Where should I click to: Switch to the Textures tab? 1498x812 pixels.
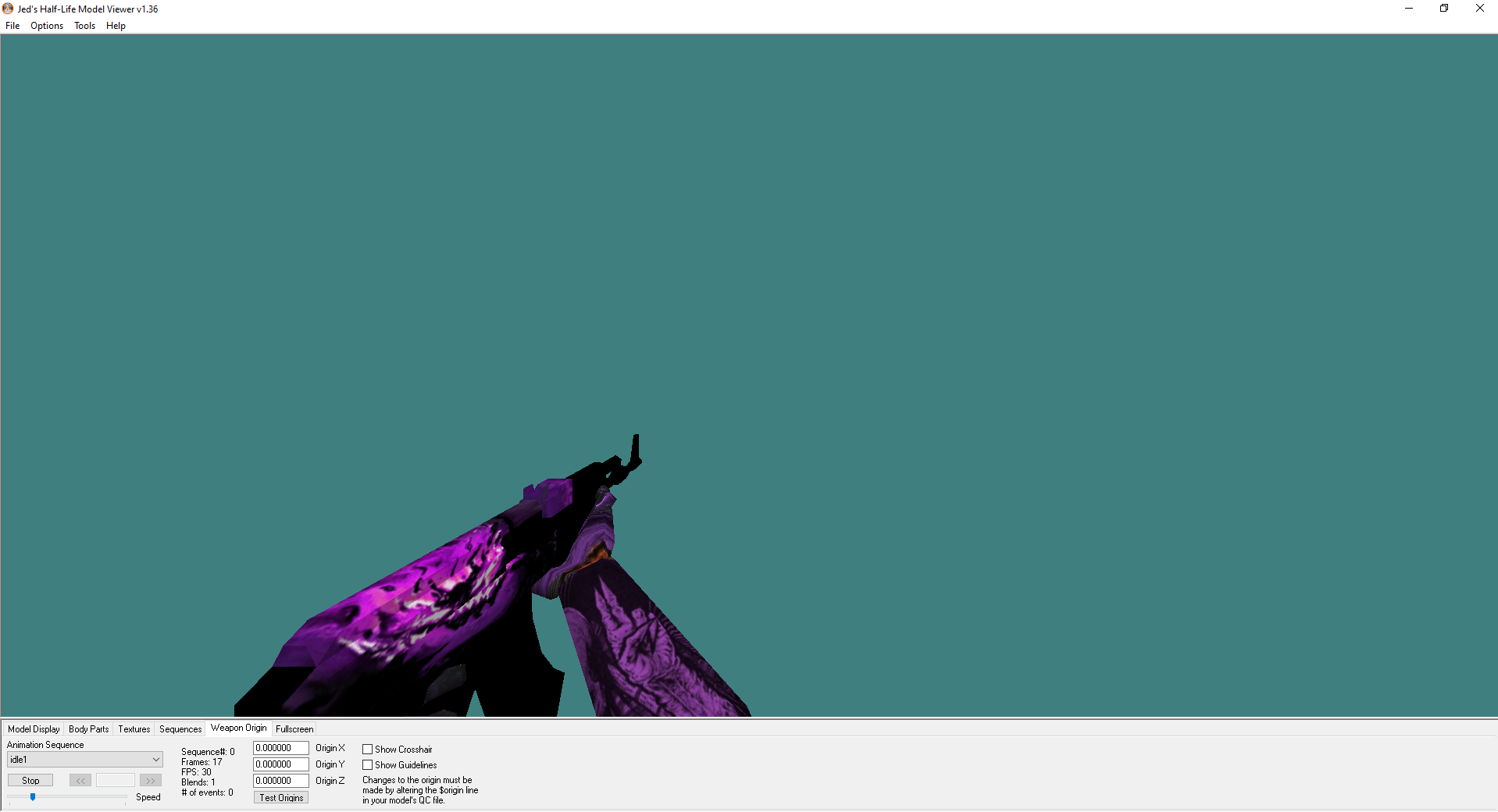[134, 729]
